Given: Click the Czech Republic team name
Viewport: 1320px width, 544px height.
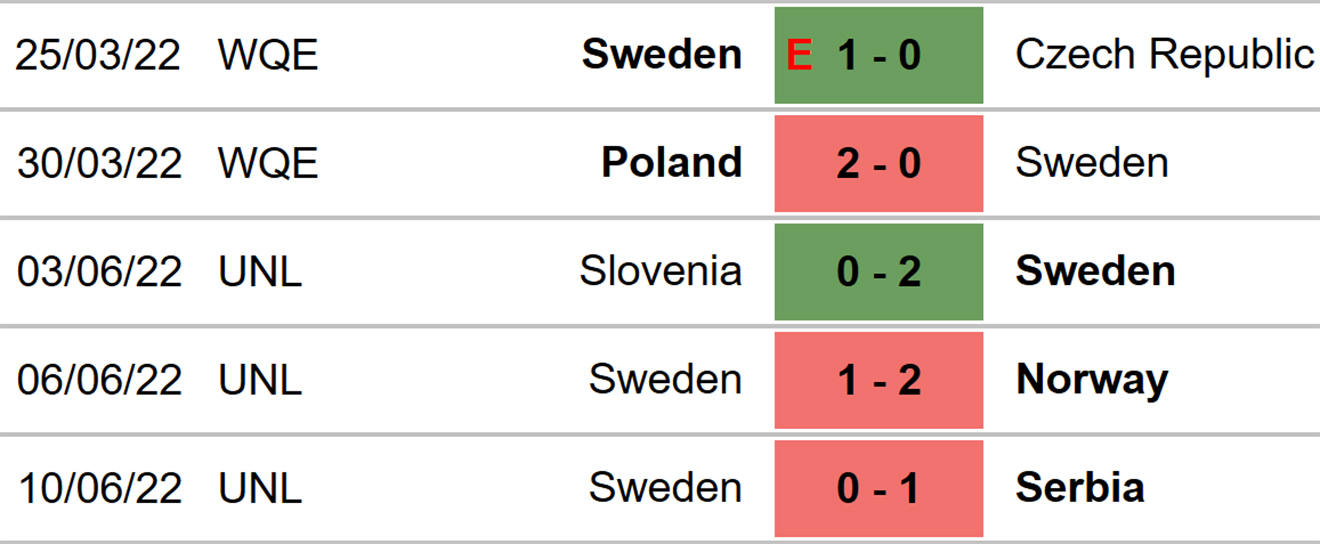Looking at the screenshot, I should [1165, 55].
